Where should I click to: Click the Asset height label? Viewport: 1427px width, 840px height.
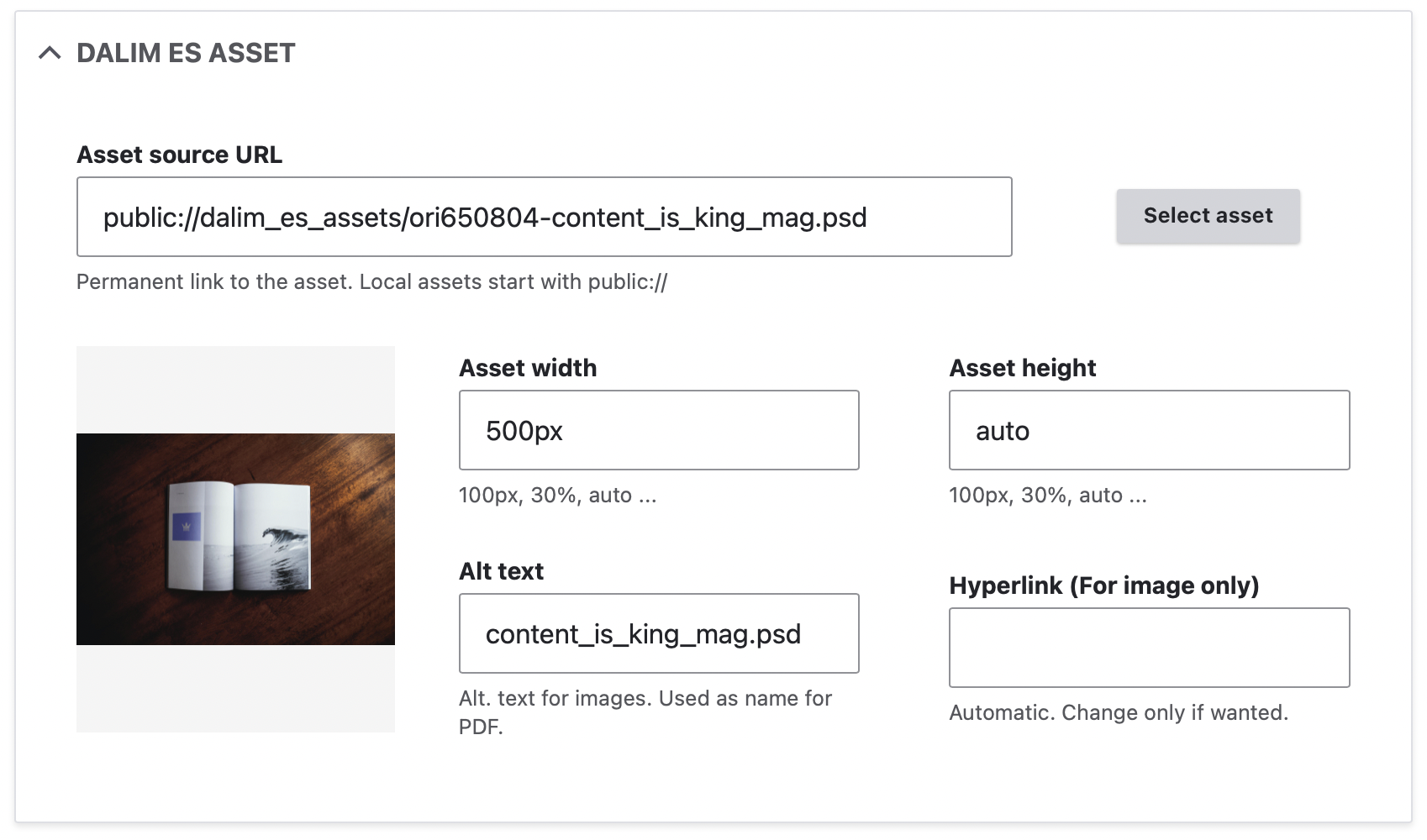click(1022, 368)
